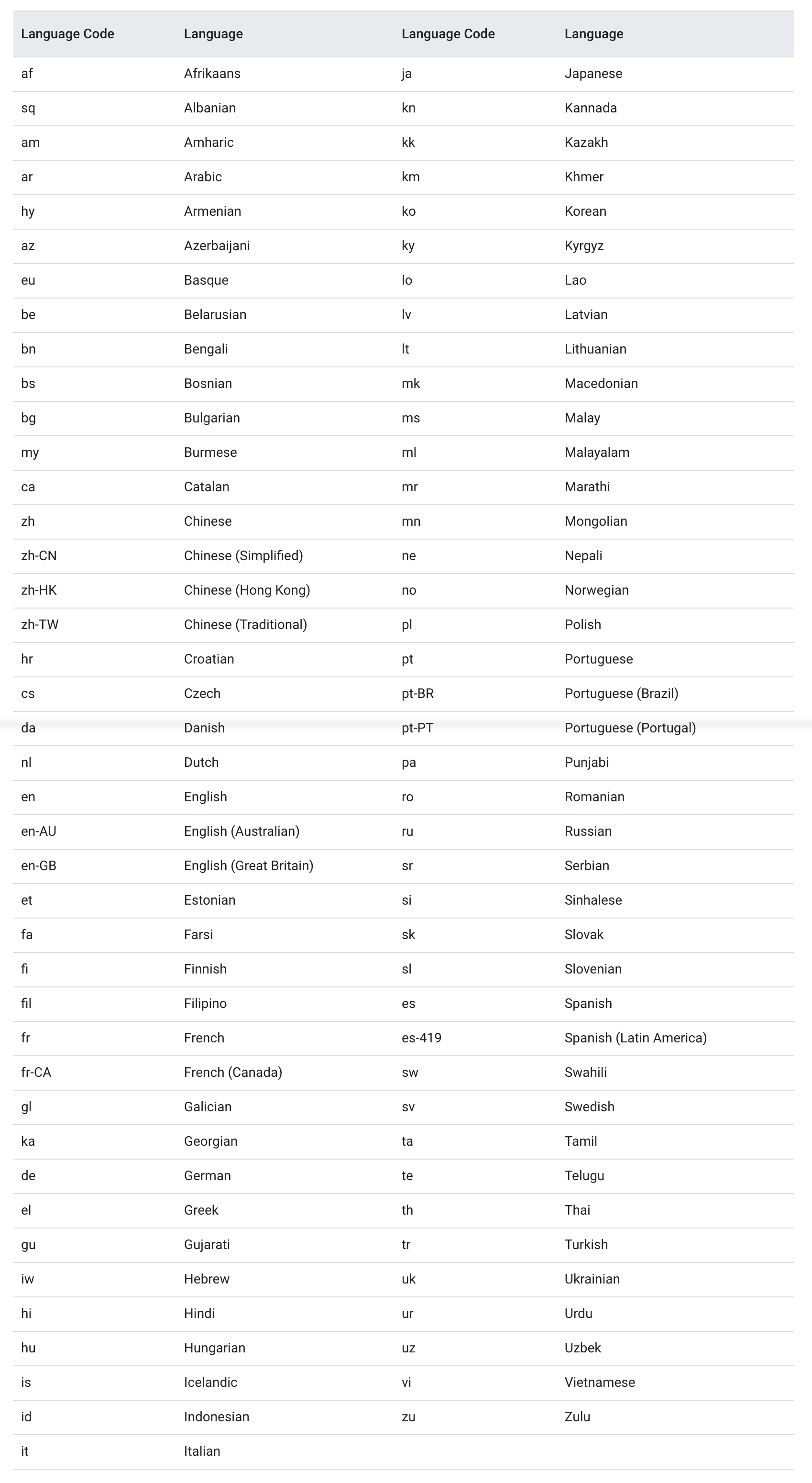This screenshot has width=812, height=1483.
Task: Select the 'en-GB' code cell
Action: [39, 865]
